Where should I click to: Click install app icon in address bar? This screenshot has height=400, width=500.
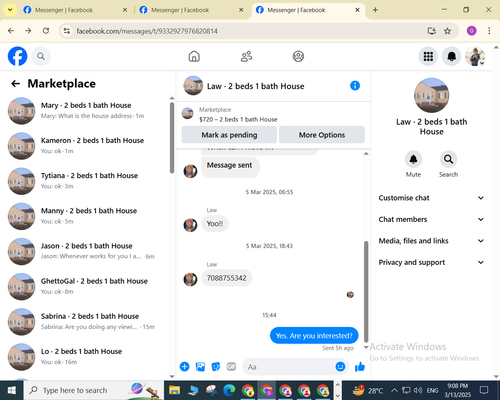point(432,31)
